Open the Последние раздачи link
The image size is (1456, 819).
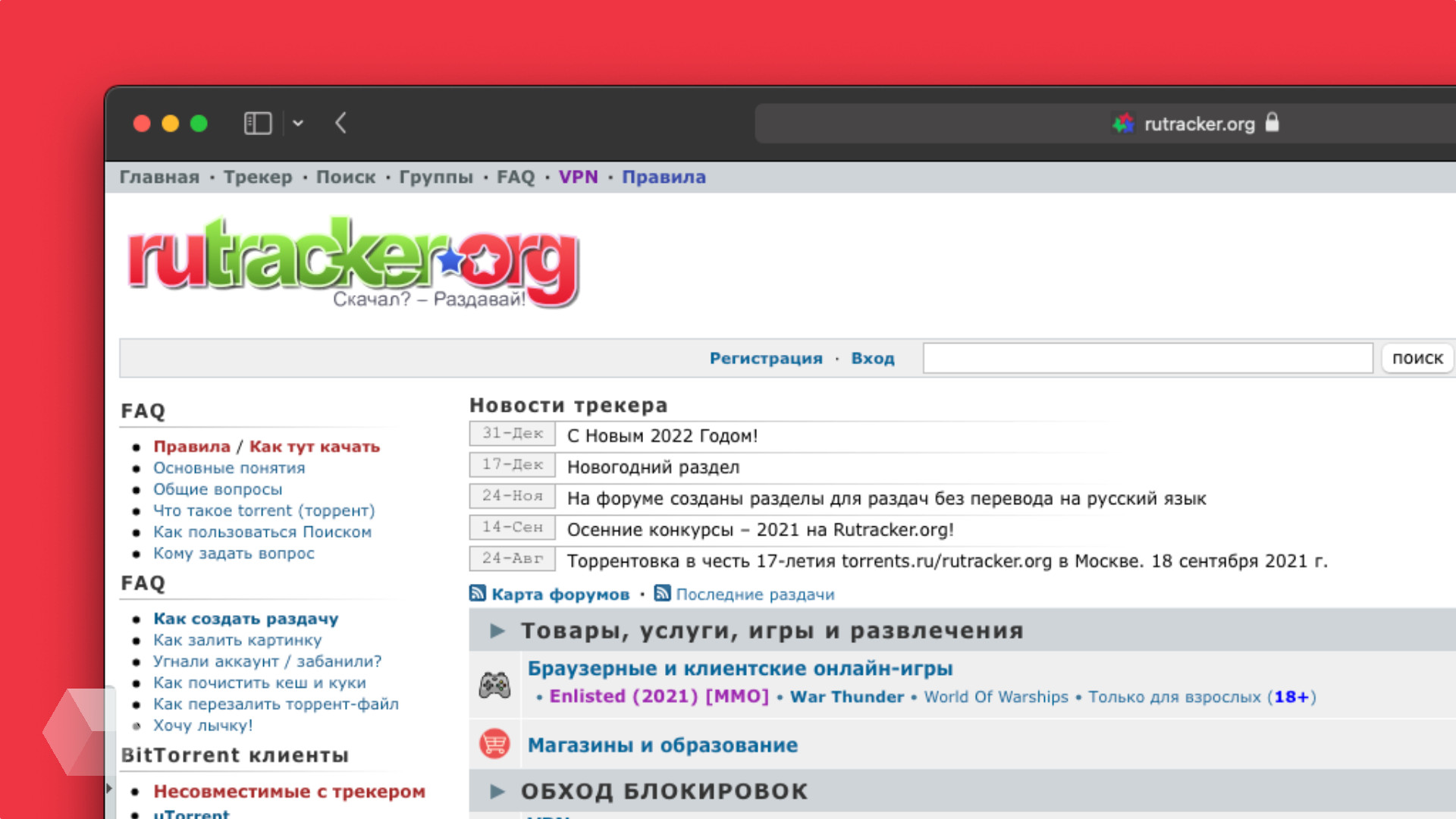tap(755, 595)
